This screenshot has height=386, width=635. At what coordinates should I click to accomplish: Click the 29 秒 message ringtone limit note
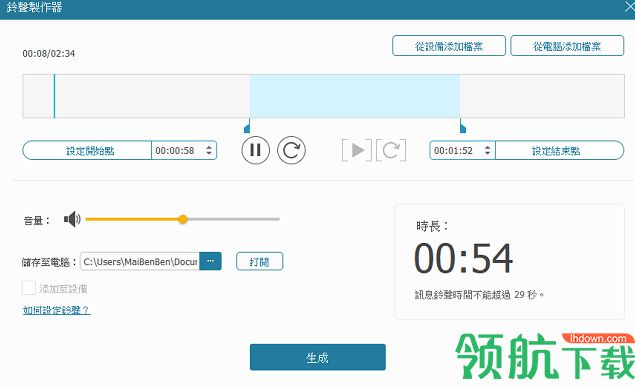(479, 294)
